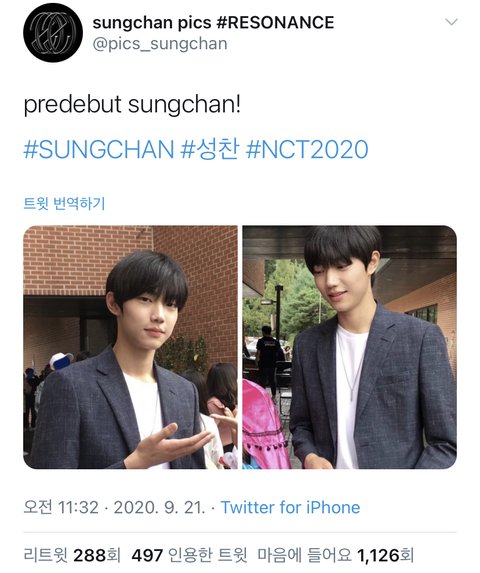
Task: Open the #성찬 hashtag
Action: click(x=210, y=149)
